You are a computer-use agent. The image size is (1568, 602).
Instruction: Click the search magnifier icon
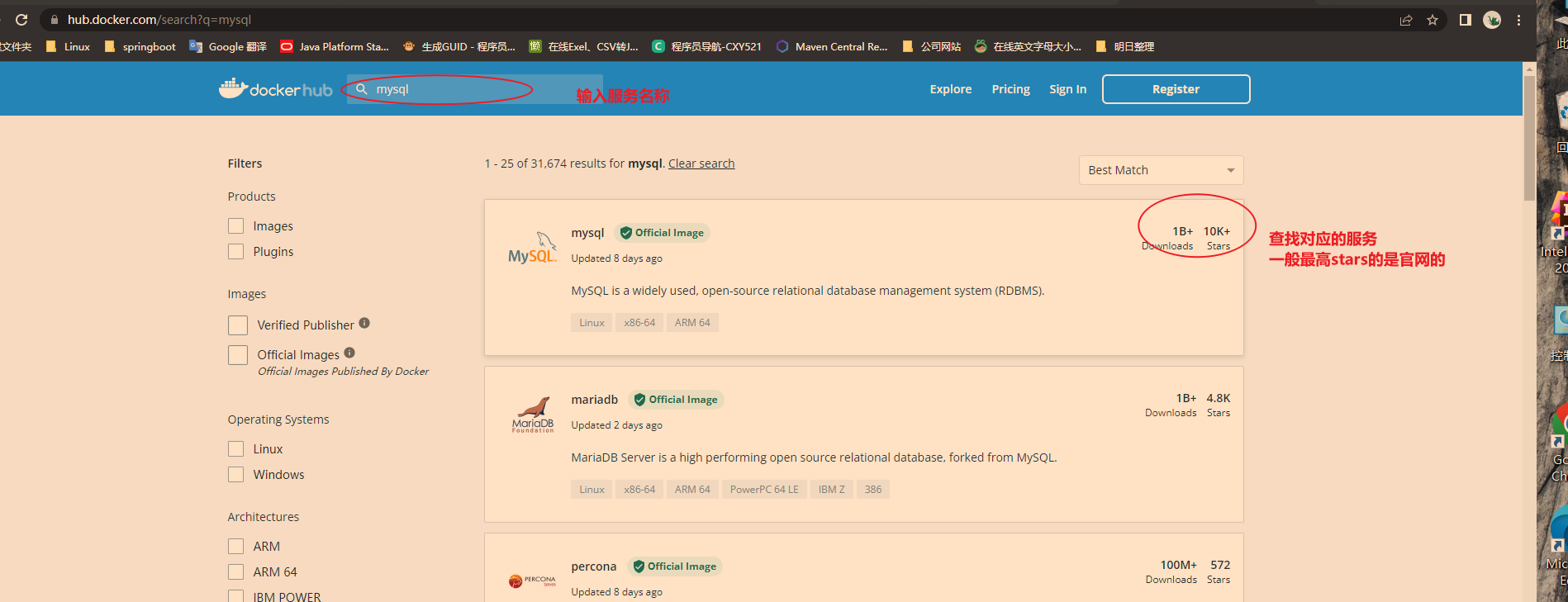361,89
